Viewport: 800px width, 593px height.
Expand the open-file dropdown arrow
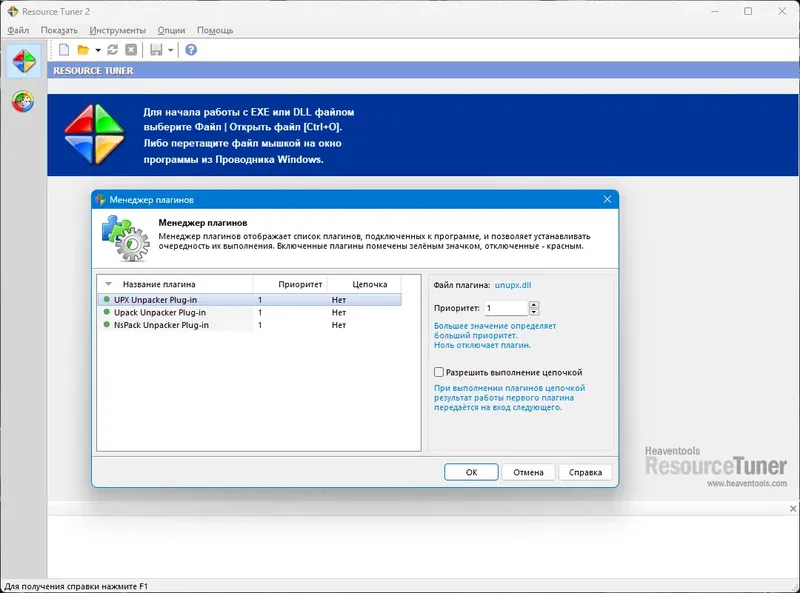point(98,50)
